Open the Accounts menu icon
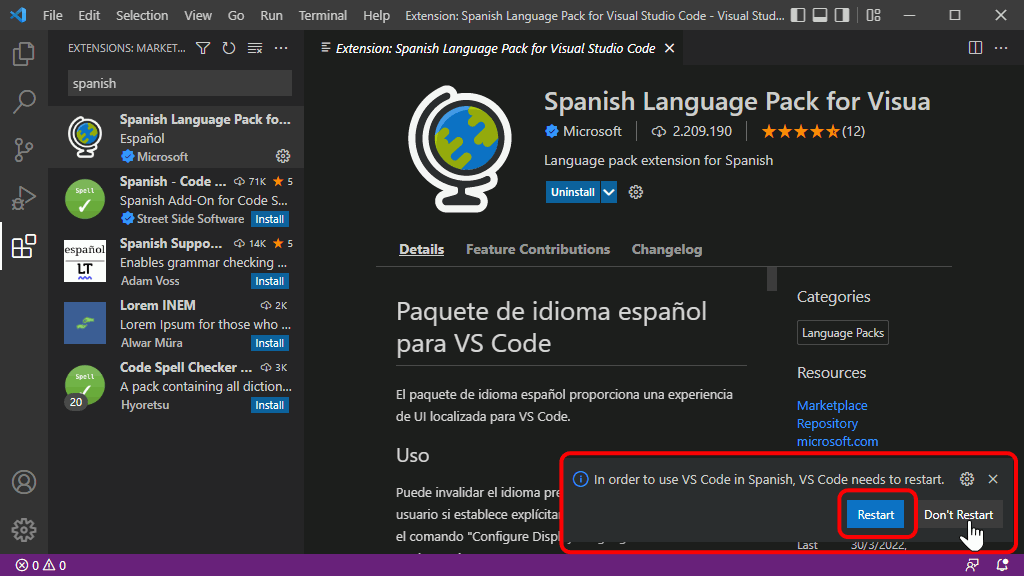 coord(24,482)
